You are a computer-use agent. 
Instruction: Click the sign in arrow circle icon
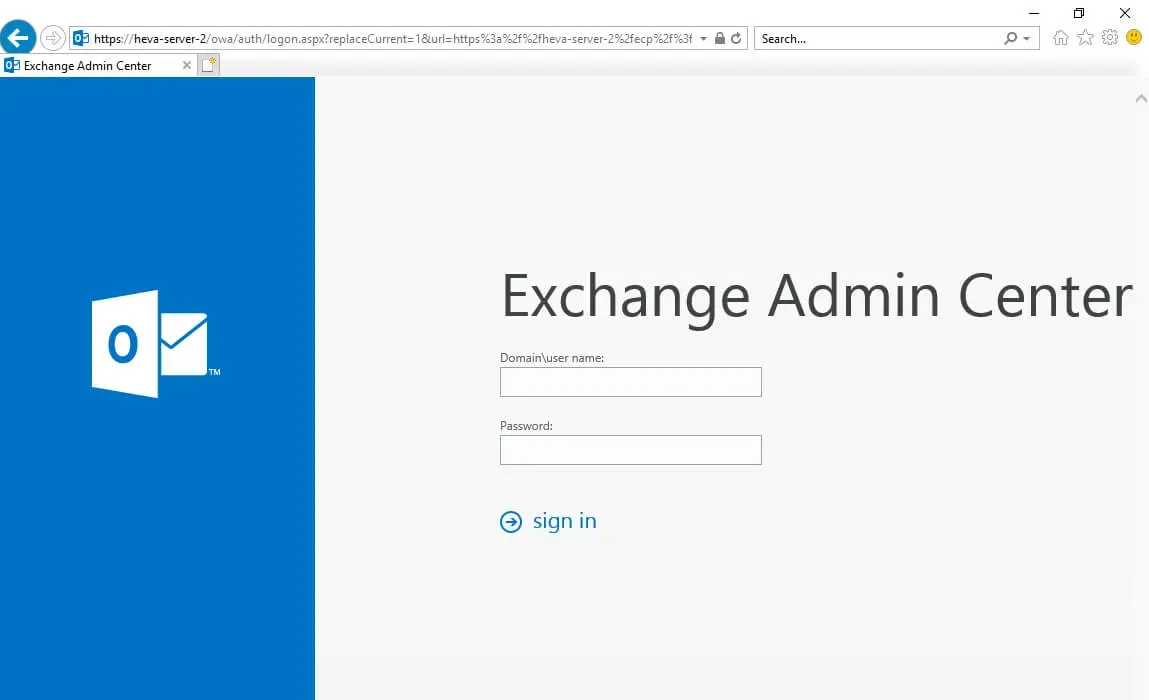(x=511, y=521)
